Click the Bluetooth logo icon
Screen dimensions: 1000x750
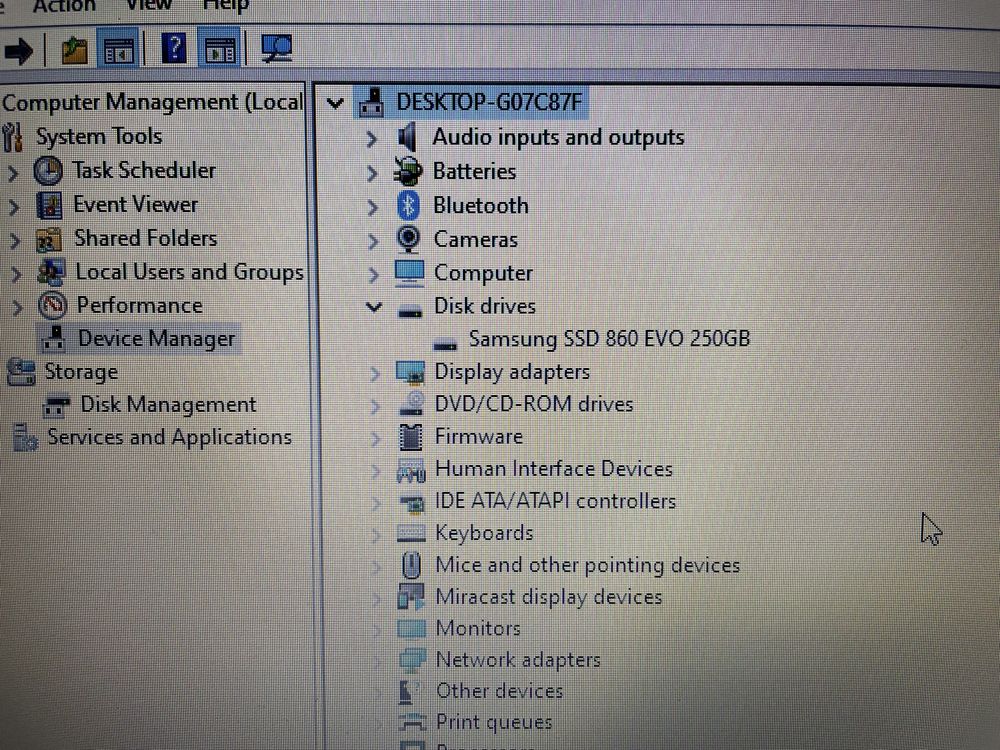coord(408,205)
